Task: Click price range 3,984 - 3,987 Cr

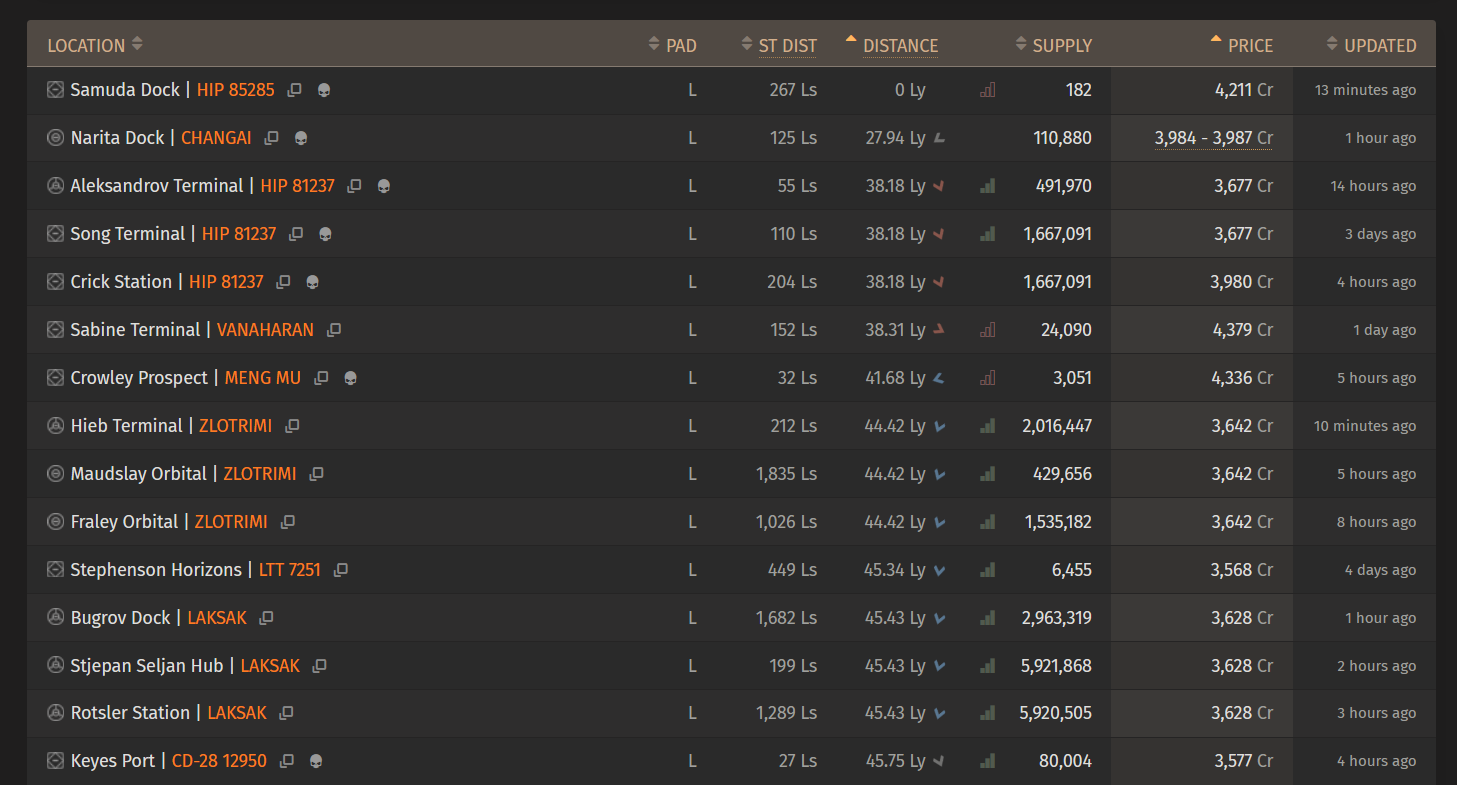Action: click(1213, 138)
